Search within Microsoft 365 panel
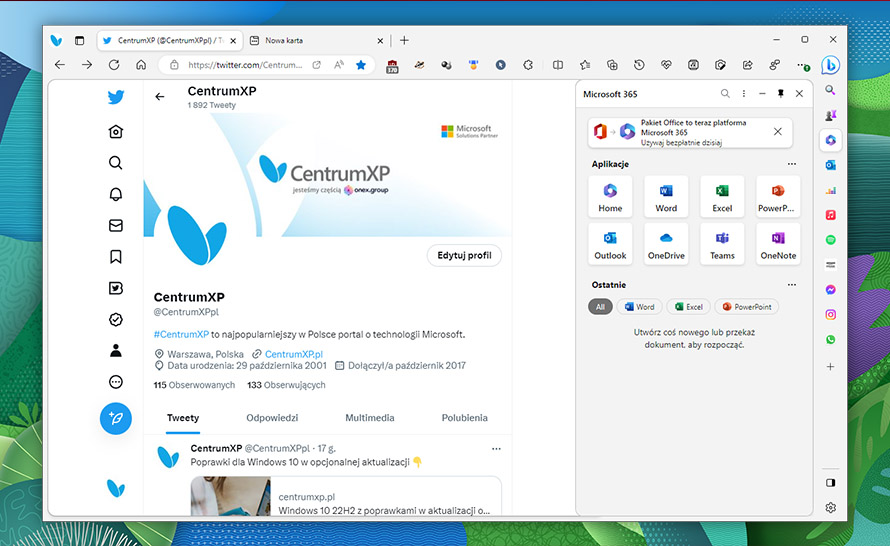Image resolution: width=890 pixels, height=546 pixels. 725,94
